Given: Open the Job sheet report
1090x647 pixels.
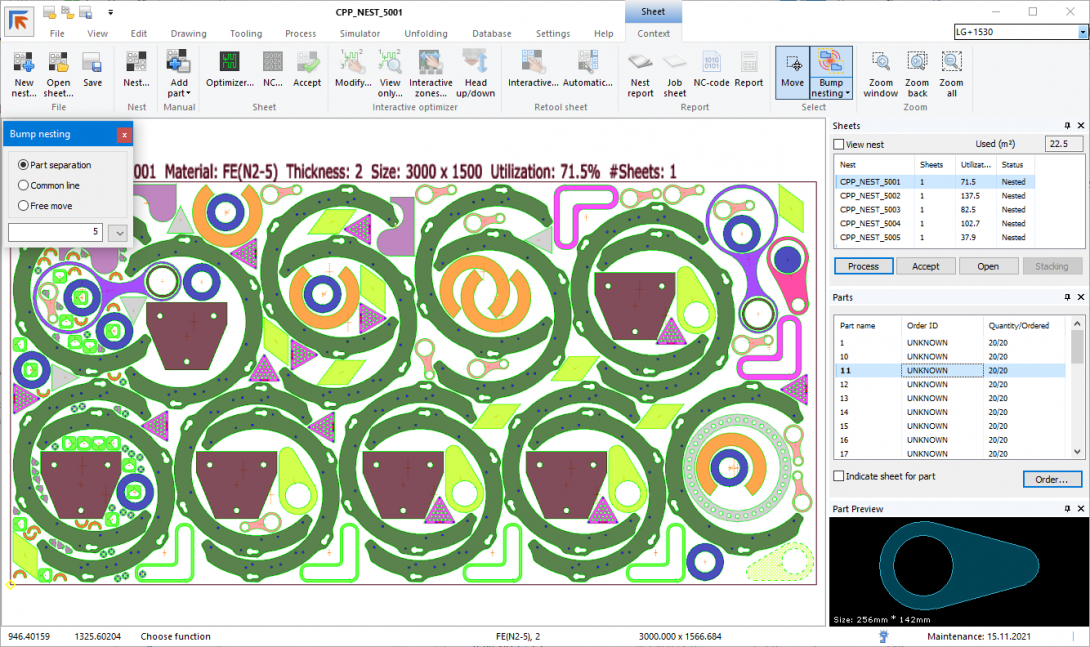Looking at the screenshot, I should coord(675,64).
